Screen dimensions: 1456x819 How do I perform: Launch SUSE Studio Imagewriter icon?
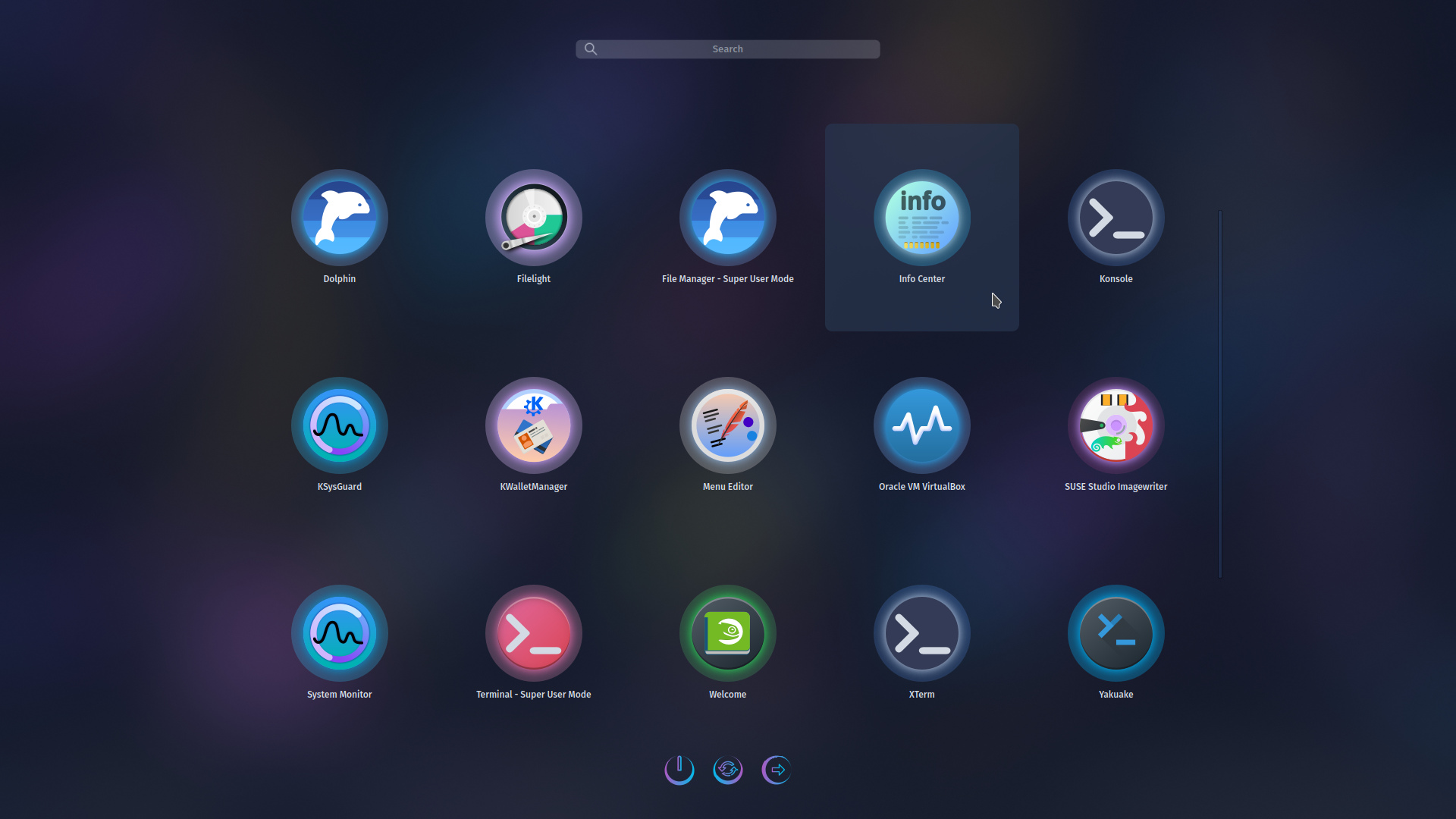click(1116, 425)
